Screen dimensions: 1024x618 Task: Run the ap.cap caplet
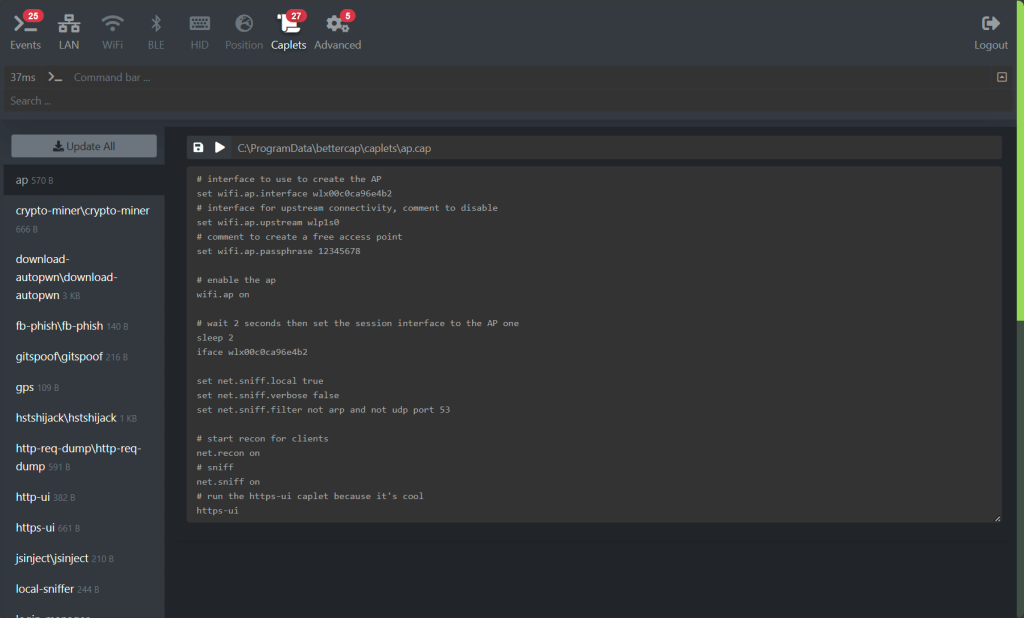[x=220, y=148]
